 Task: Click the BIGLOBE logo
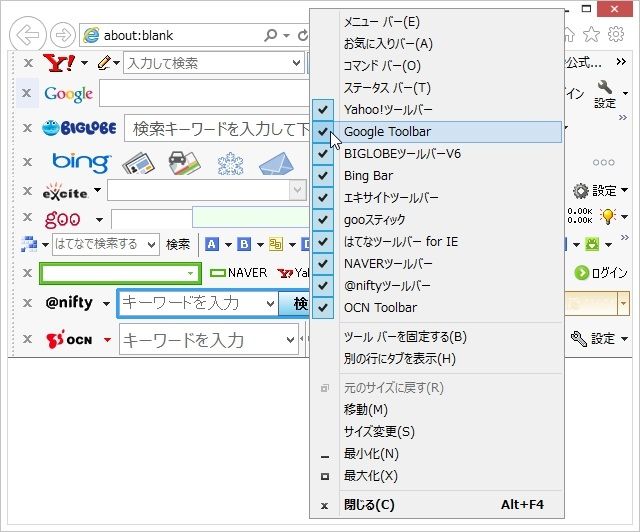[x=79, y=128]
